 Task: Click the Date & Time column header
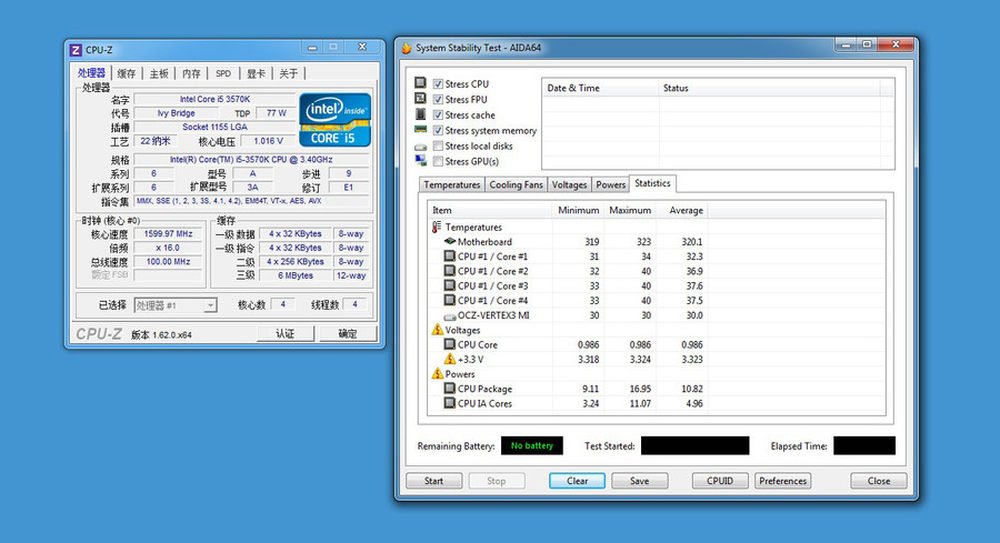pos(600,88)
